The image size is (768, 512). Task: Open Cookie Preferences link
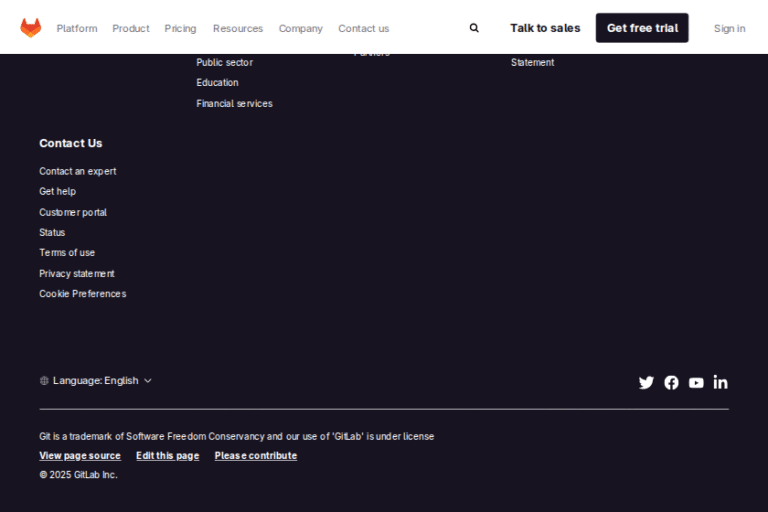(83, 293)
